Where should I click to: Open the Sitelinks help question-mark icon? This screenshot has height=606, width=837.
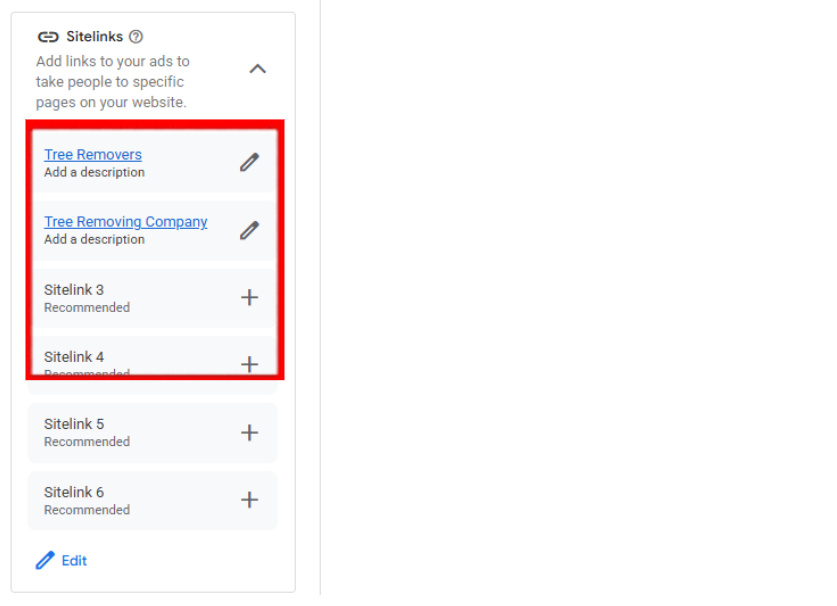[x=136, y=37]
